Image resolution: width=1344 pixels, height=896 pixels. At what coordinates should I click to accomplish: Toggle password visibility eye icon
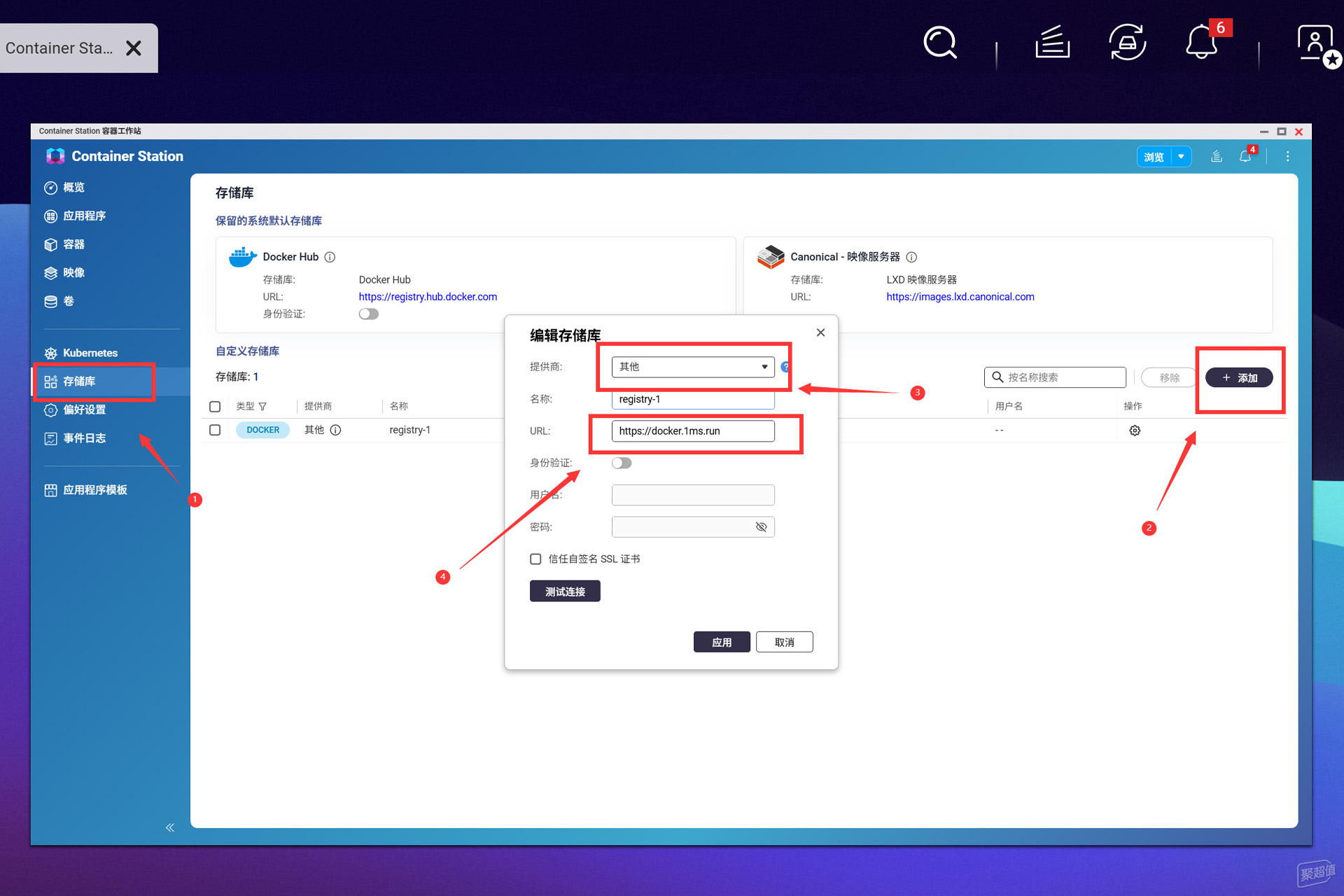coord(761,527)
